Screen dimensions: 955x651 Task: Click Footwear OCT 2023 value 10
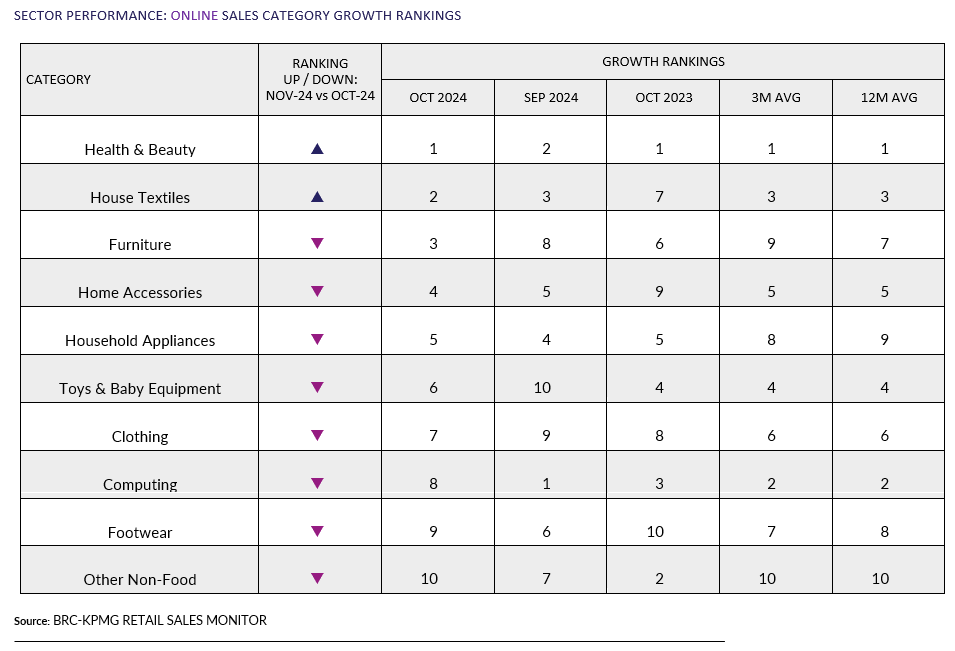click(655, 532)
